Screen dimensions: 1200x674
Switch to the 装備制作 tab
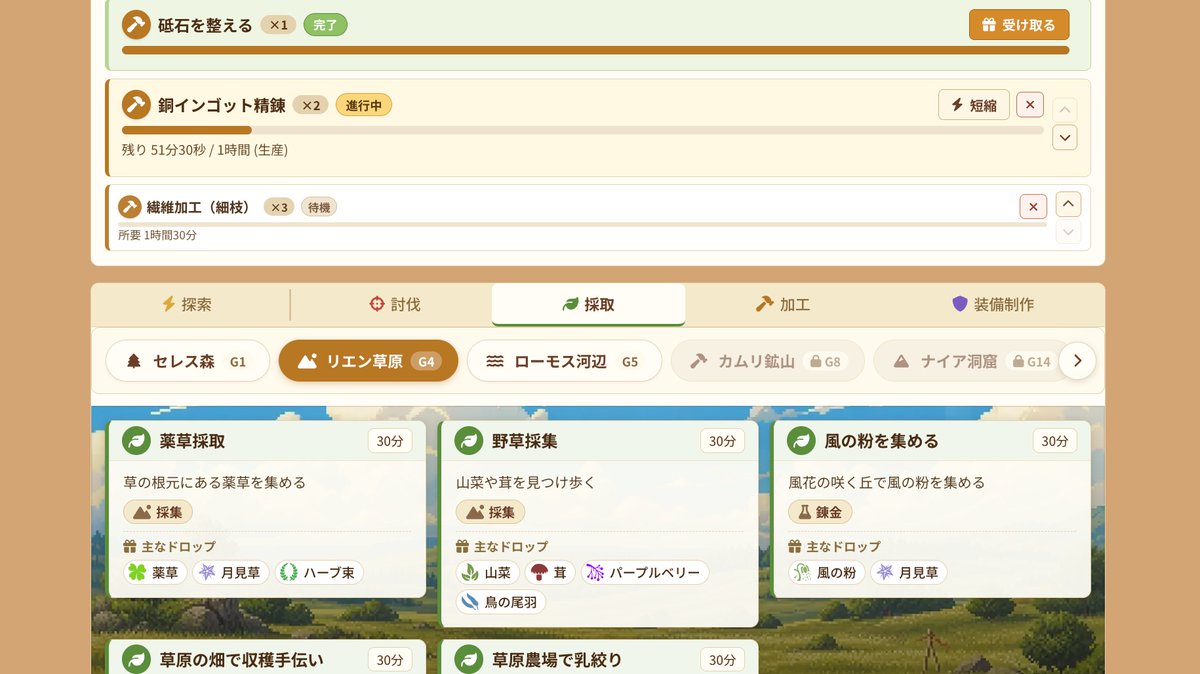click(x=992, y=305)
